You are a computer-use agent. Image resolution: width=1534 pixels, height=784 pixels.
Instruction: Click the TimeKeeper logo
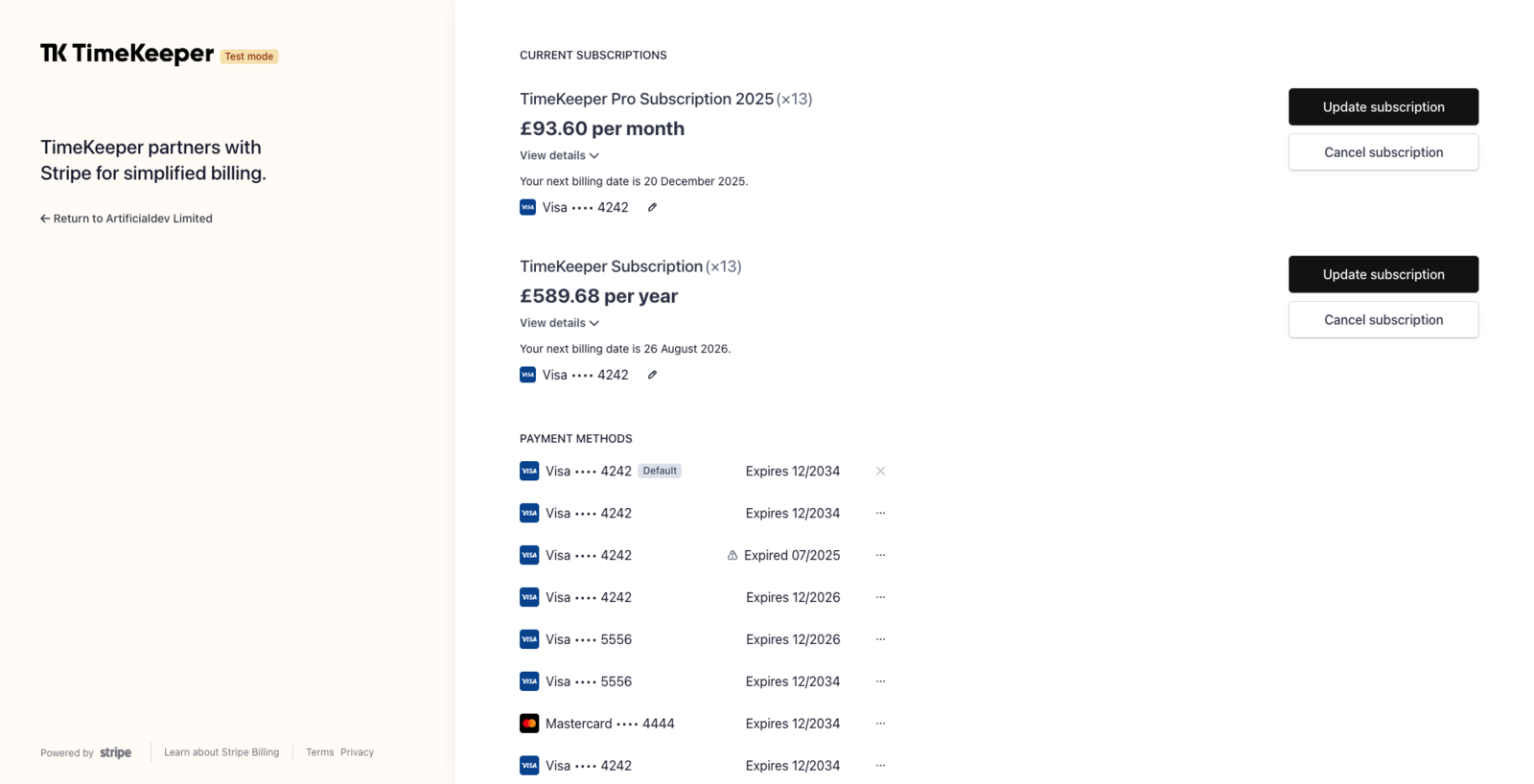(127, 54)
